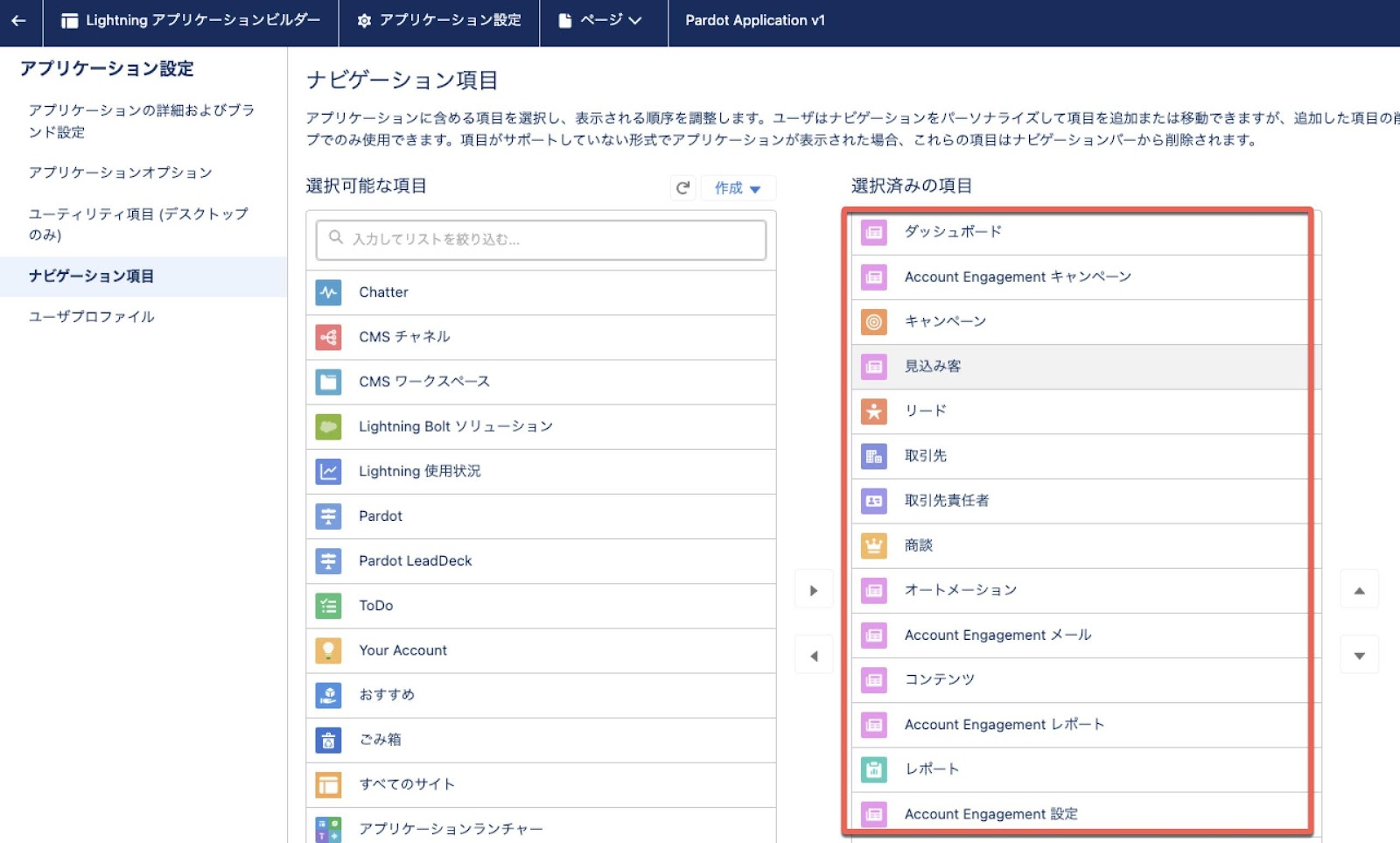This screenshot has height=843, width=1400.
Task: Click the Pardot LeadDeck icon
Action: (328, 561)
